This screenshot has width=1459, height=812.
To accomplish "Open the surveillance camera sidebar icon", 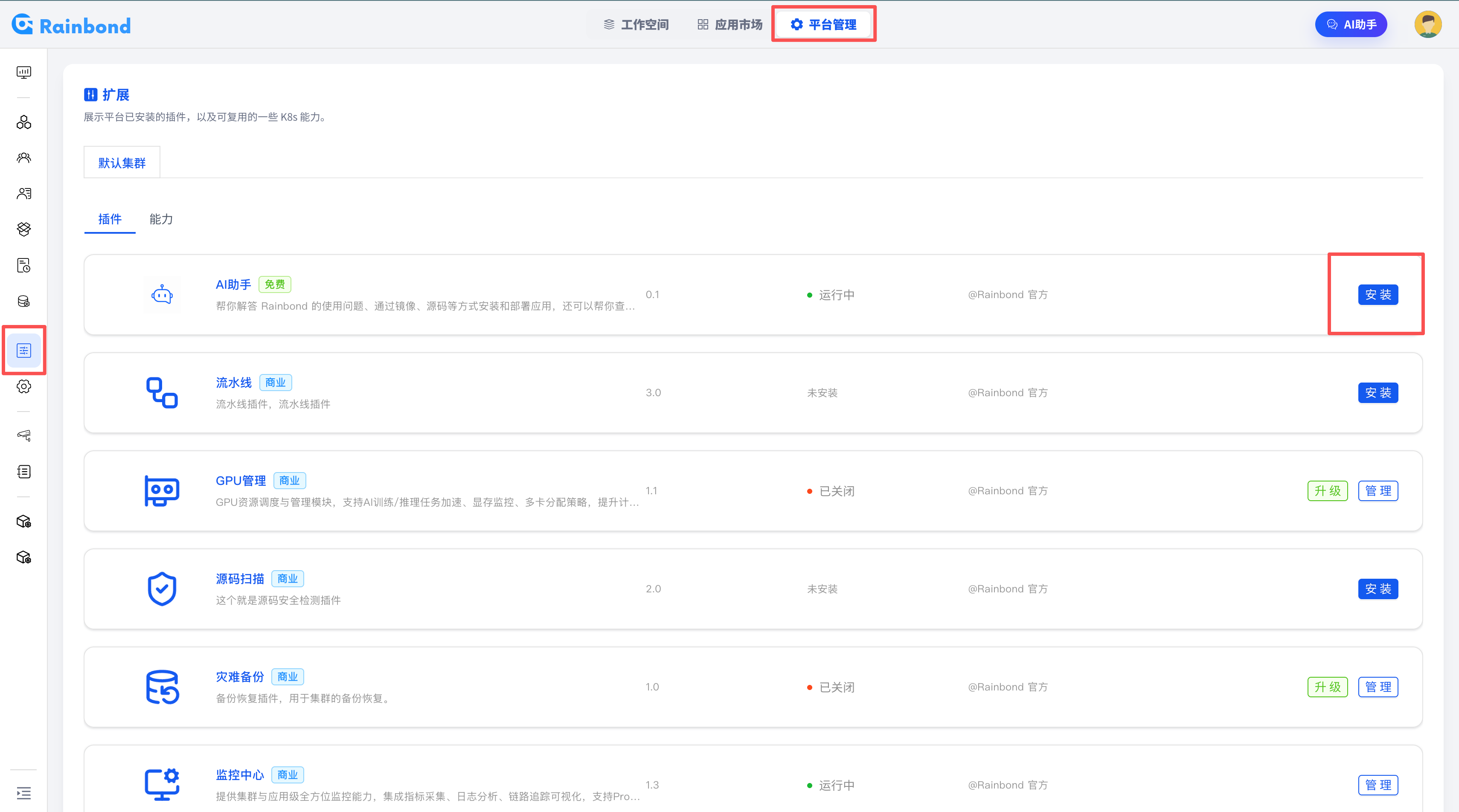I will (x=24, y=435).
